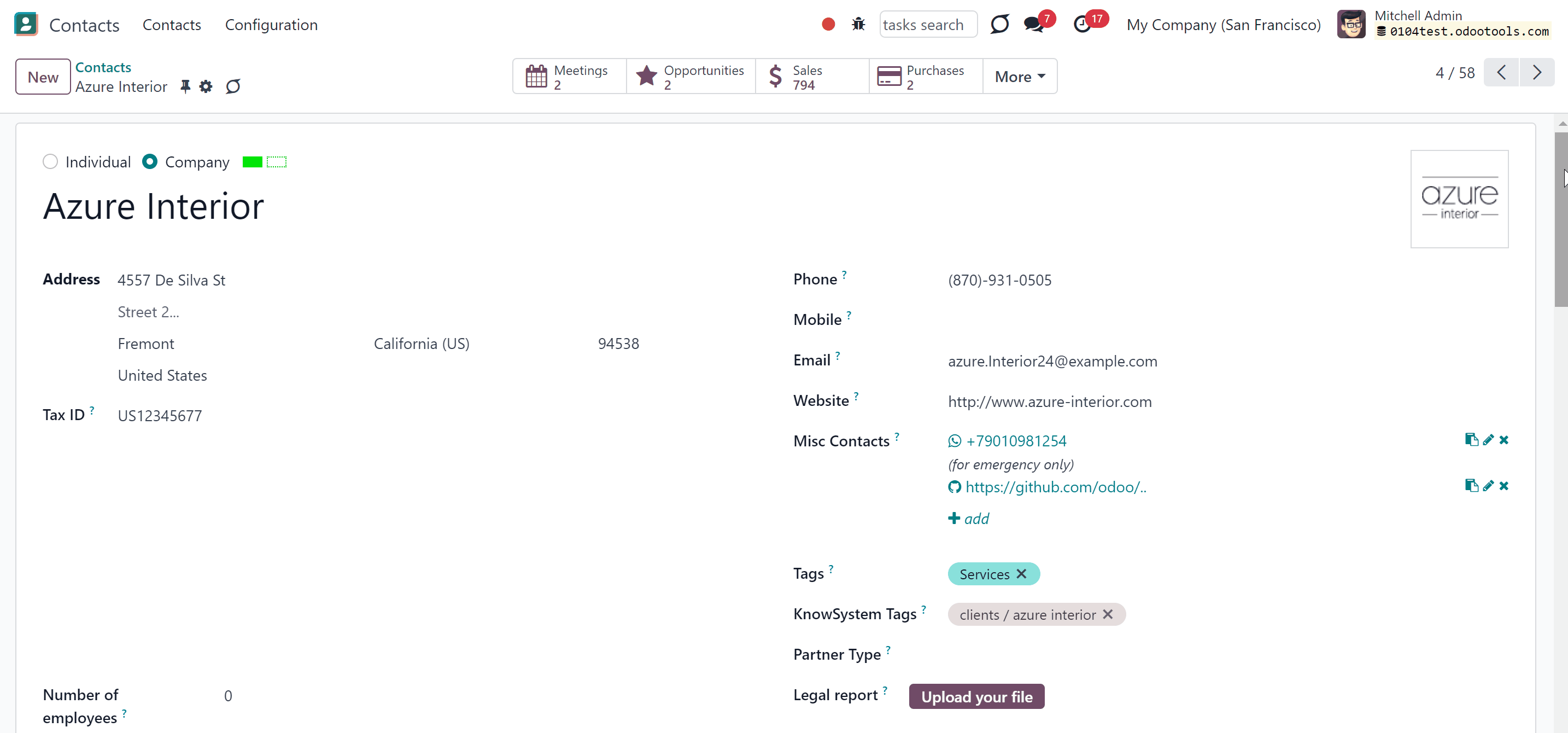
Task: Delete the GitHub link contact
Action: point(1503,486)
